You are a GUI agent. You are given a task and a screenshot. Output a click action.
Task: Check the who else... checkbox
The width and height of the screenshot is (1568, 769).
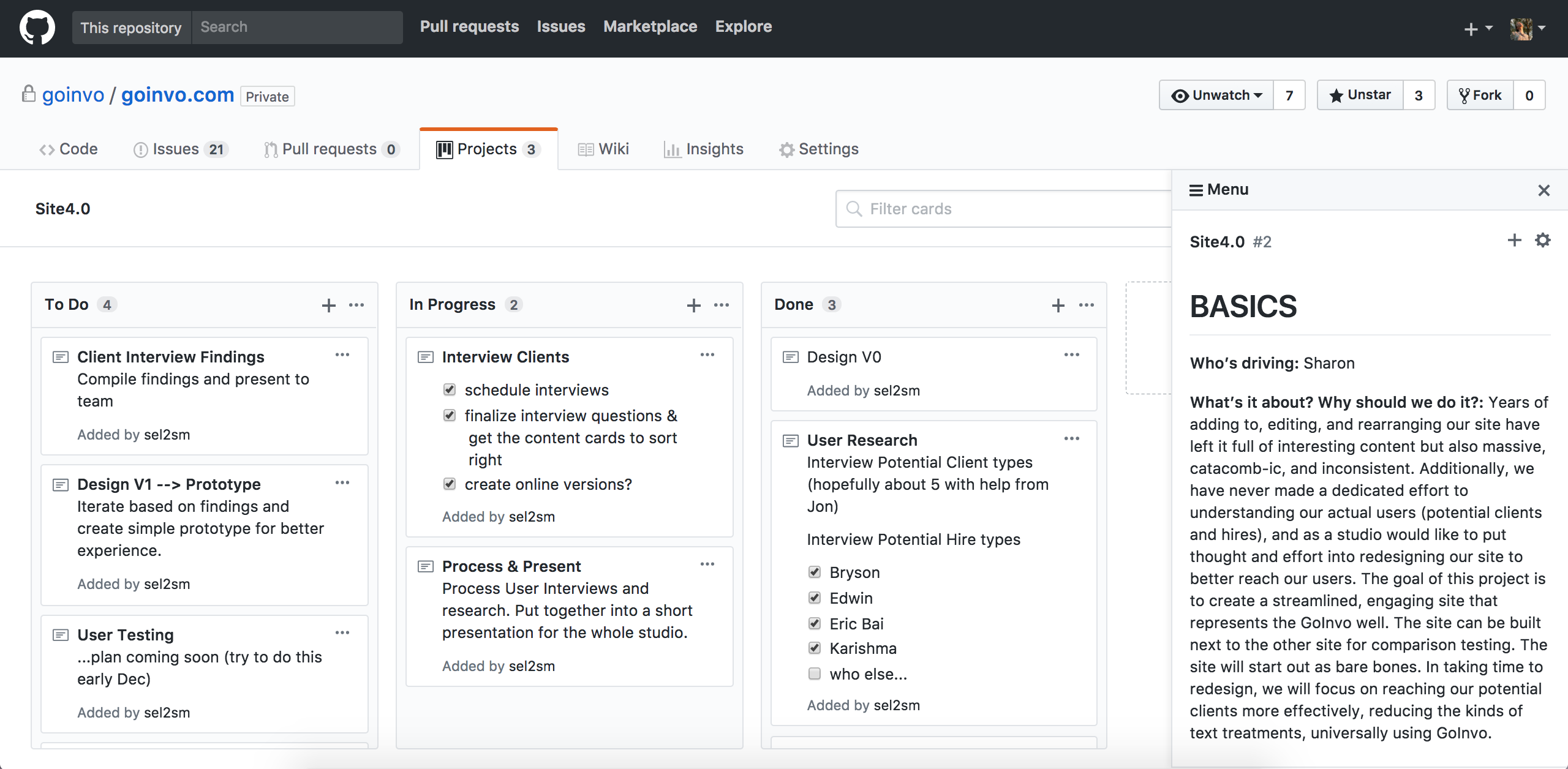coord(815,673)
